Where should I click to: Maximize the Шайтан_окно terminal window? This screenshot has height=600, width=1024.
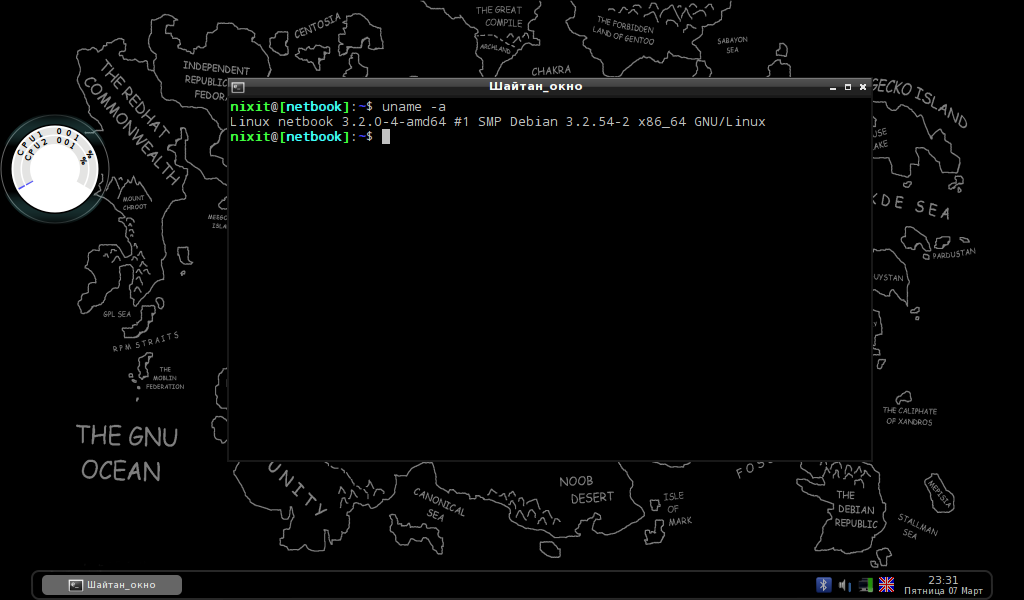848,87
